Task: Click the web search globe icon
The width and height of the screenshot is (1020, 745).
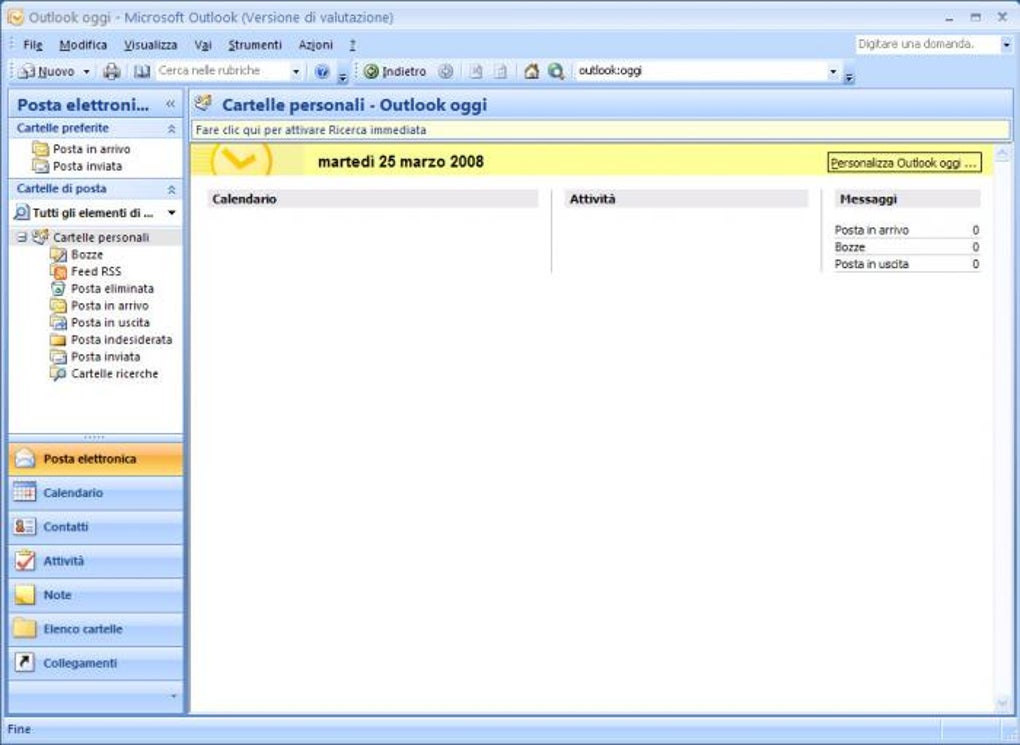Action: coord(556,72)
